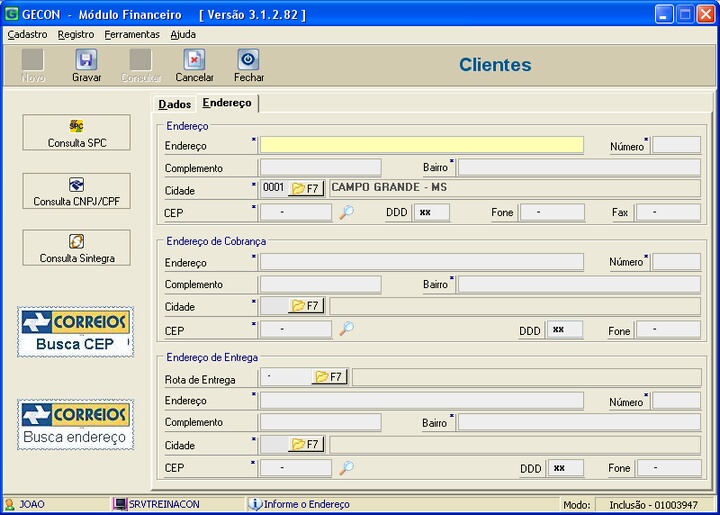Select the Endereço tab
The image size is (720, 515).
[x=227, y=103]
